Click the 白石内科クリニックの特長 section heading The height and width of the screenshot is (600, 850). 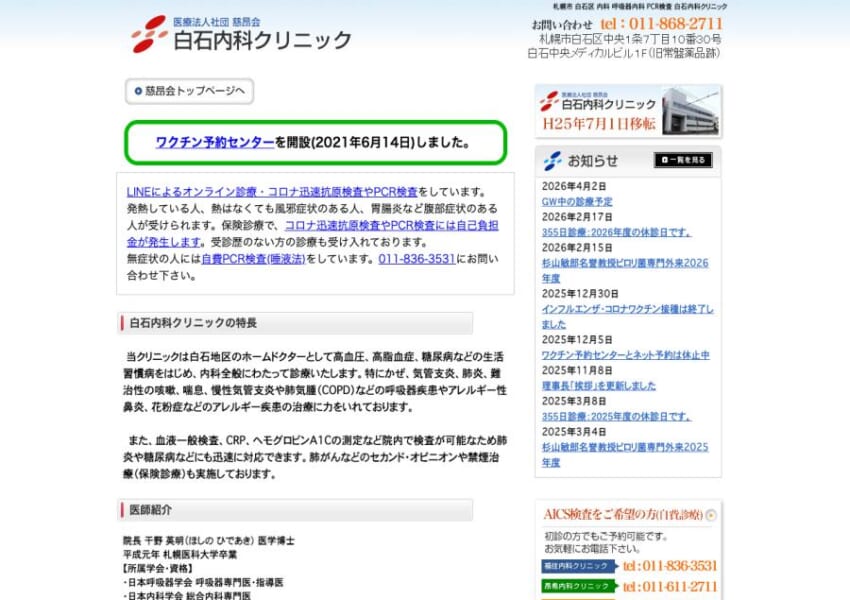point(295,323)
